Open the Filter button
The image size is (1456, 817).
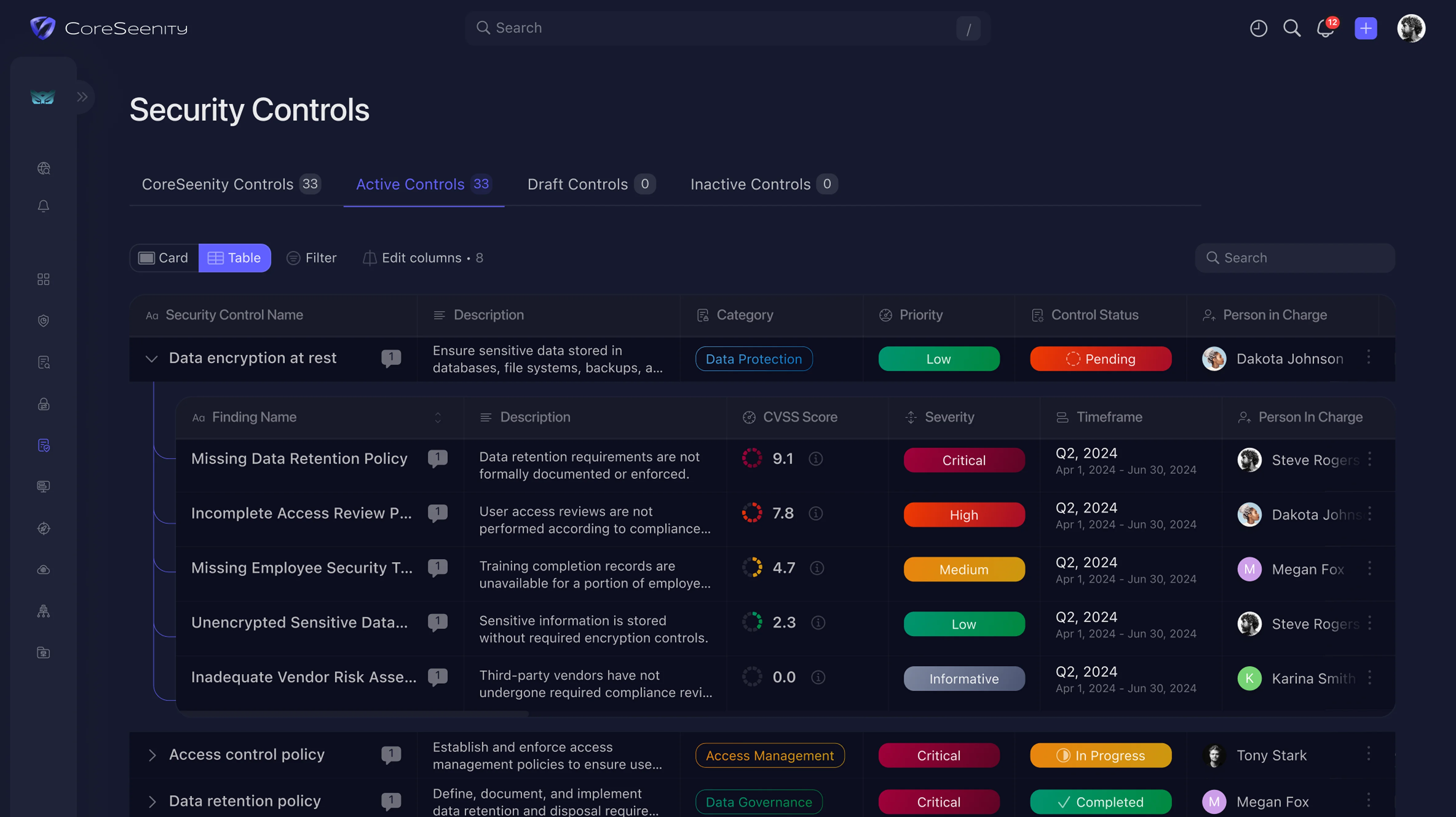pyautogui.click(x=311, y=258)
